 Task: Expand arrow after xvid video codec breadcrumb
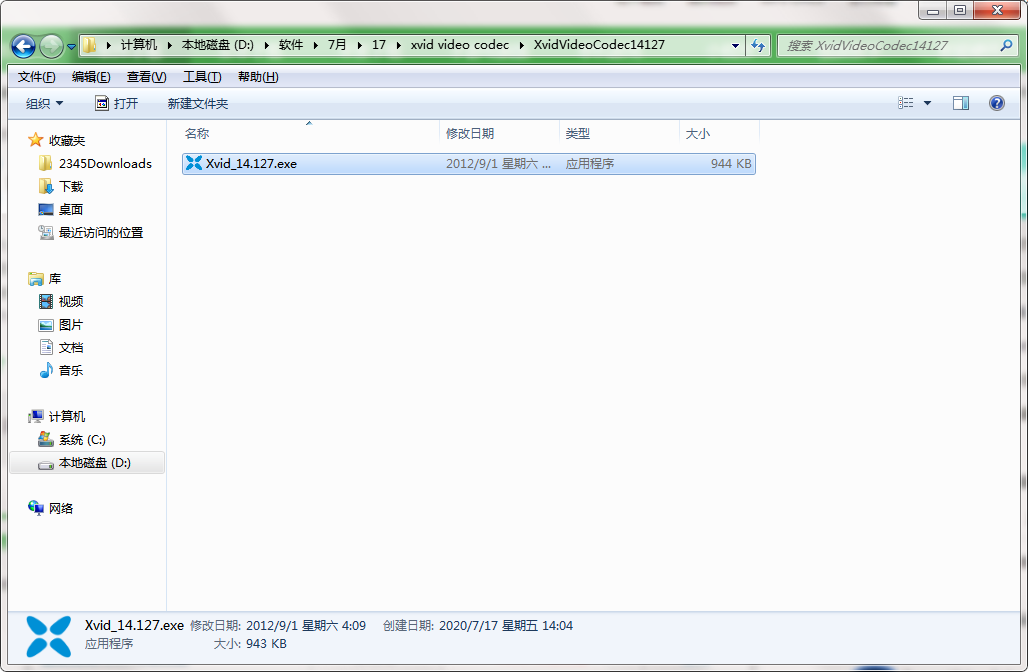pyautogui.click(x=522, y=45)
